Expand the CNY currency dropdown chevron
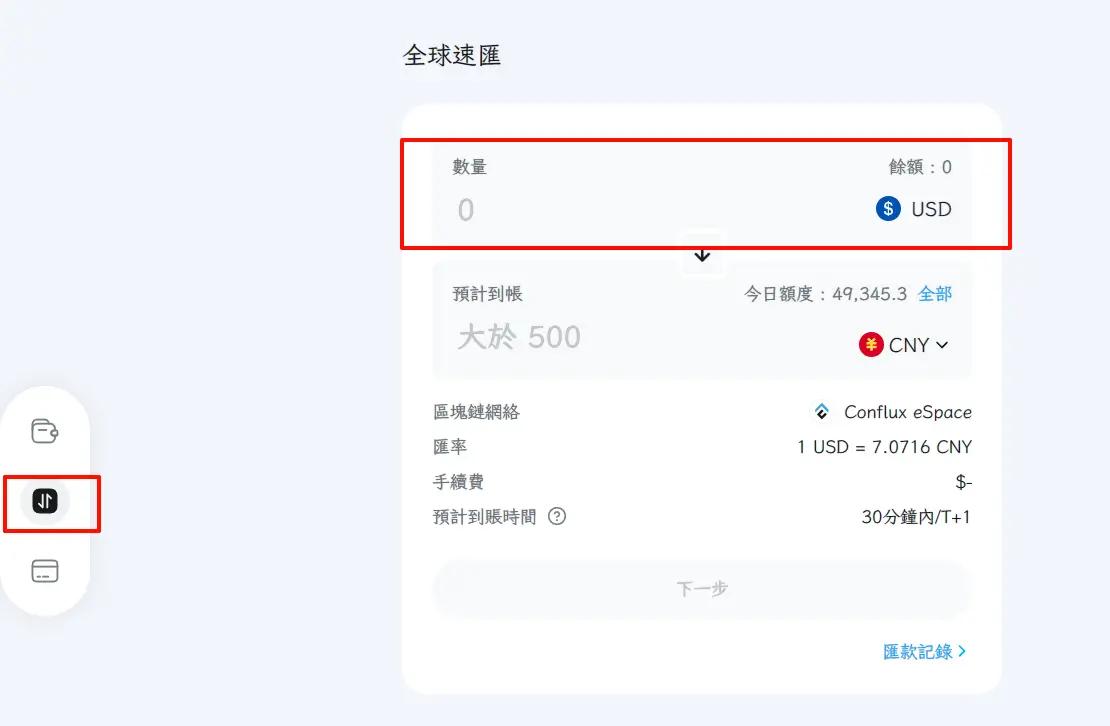The width and height of the screenshot is (1110, 726). (942, 345)
